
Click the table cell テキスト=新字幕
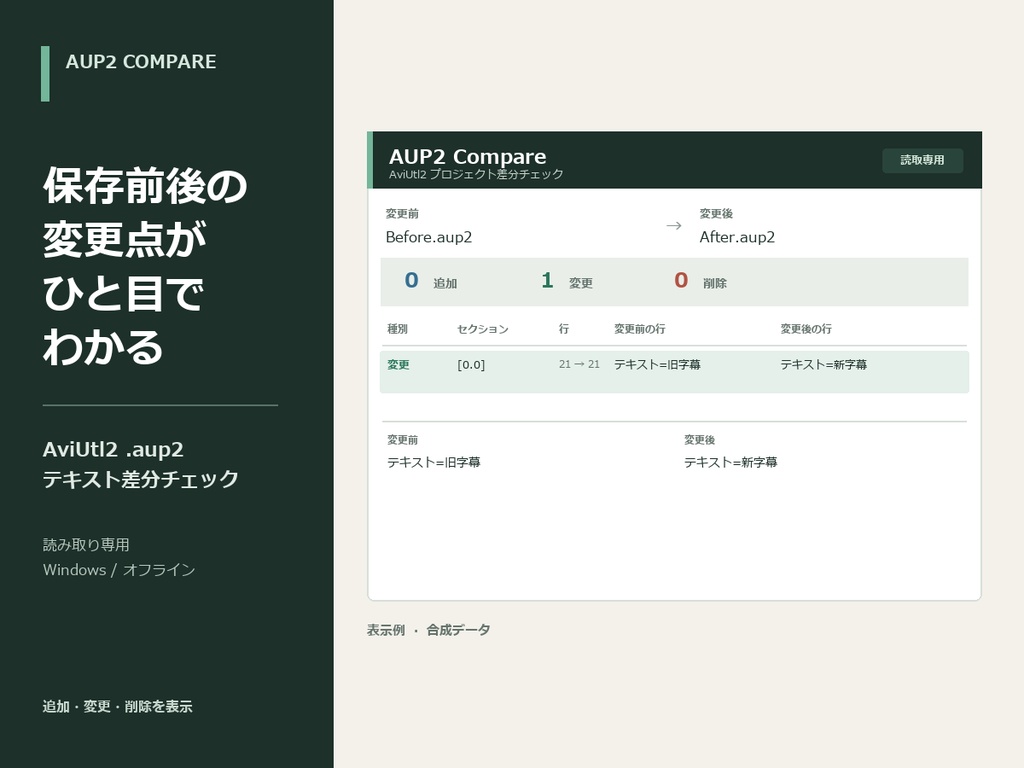[824, 365]
